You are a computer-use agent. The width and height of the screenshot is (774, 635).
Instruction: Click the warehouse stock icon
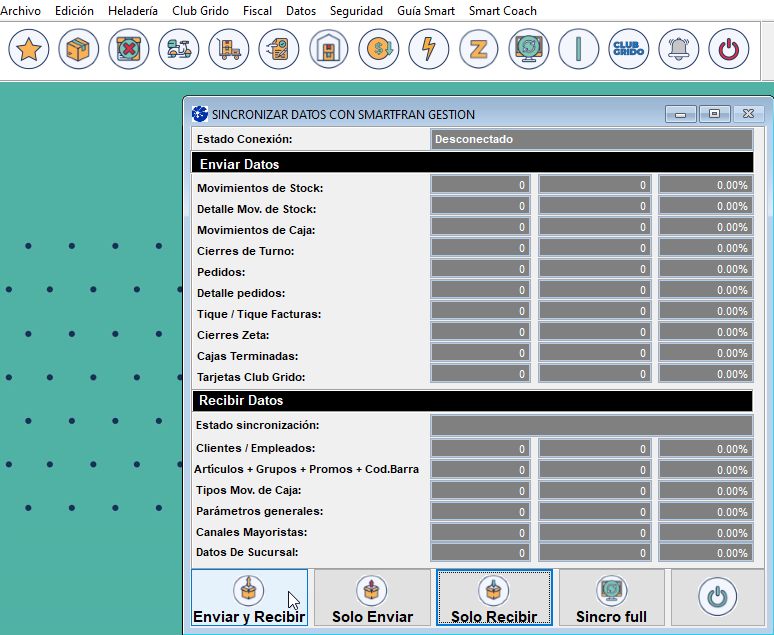click(329, 49)
